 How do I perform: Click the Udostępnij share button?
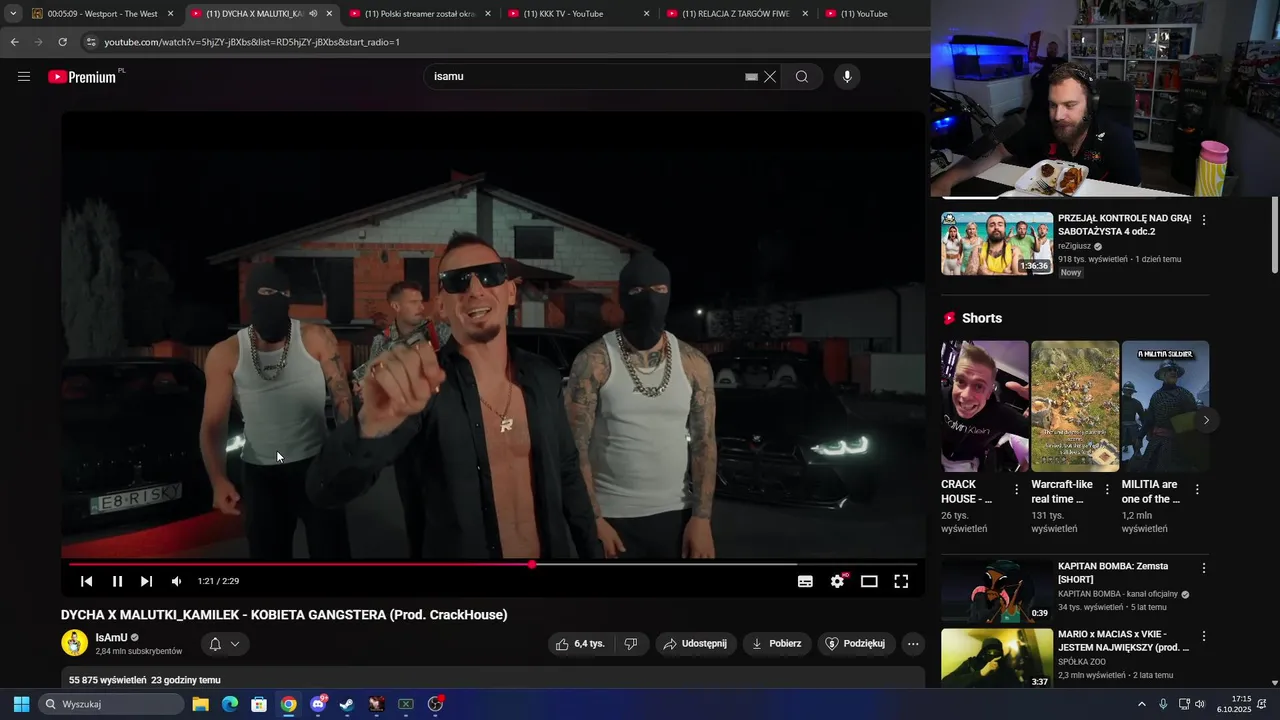696,644
